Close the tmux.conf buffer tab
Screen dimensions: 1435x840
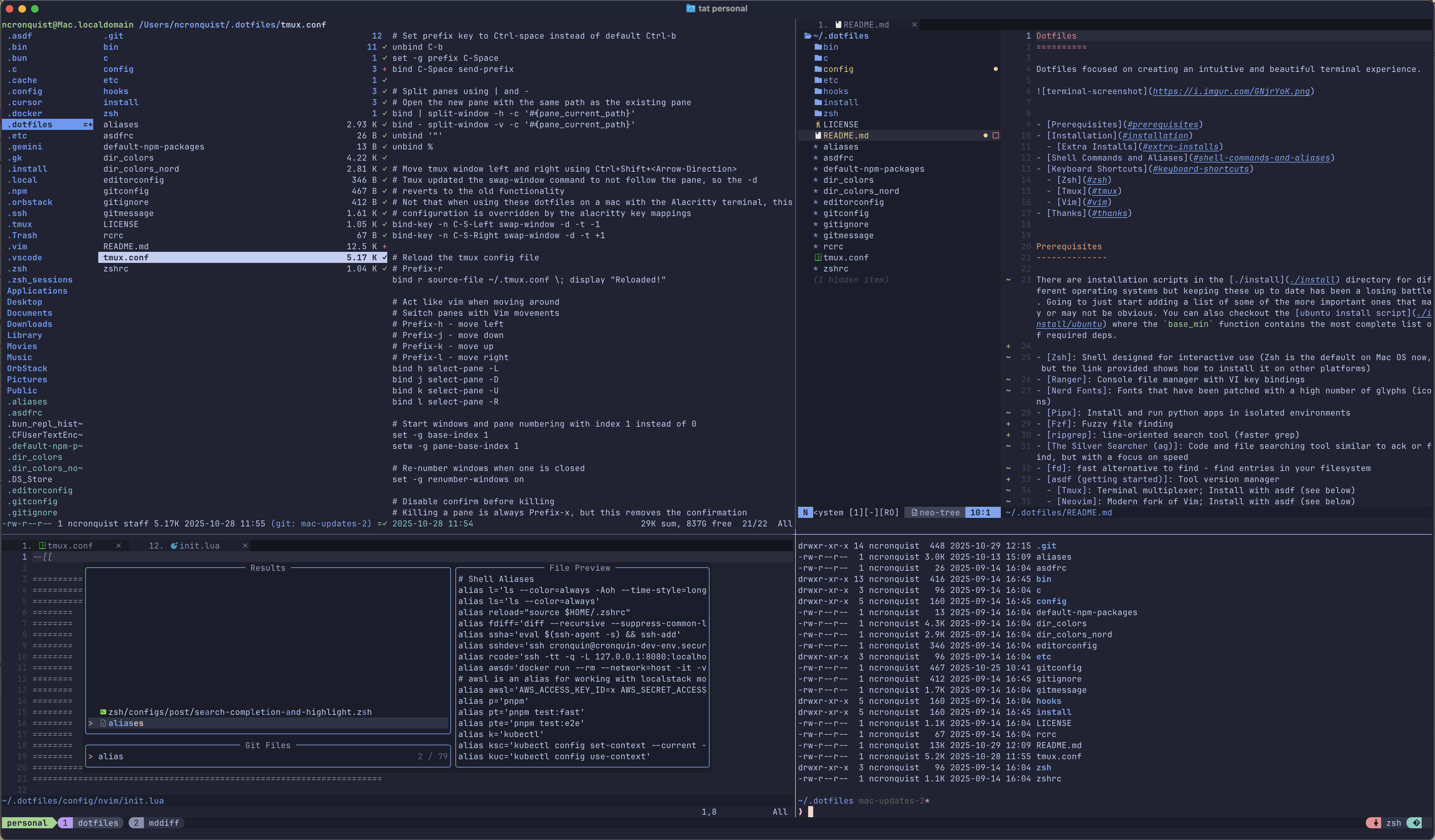click(x=119, y=546)
